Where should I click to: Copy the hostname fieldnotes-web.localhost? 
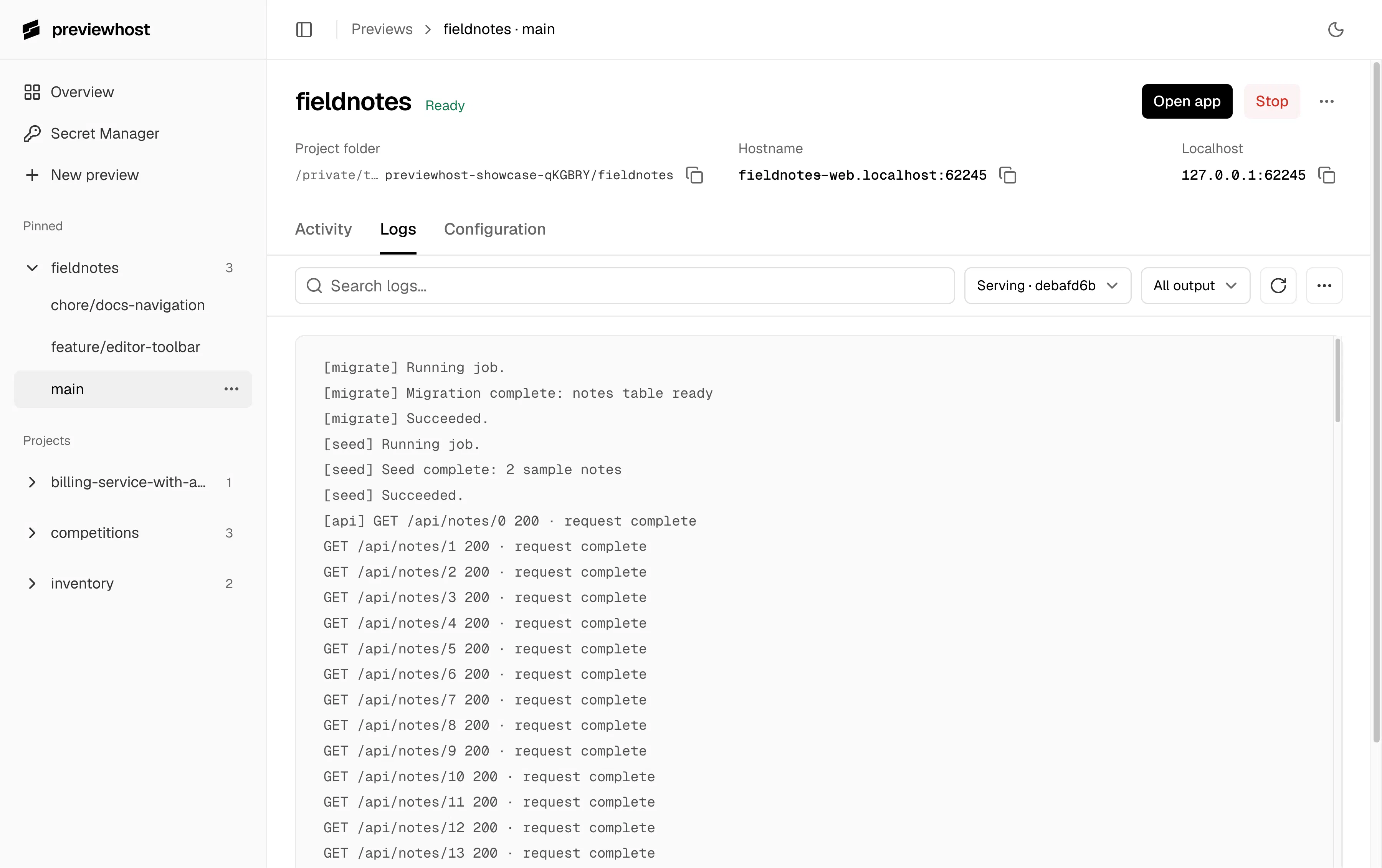pos(1007,175)
